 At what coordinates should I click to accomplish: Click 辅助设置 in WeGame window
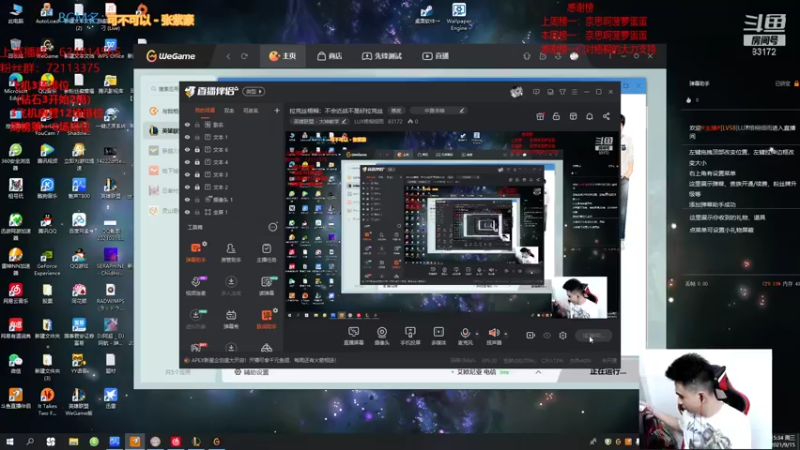tap(252, 372)
